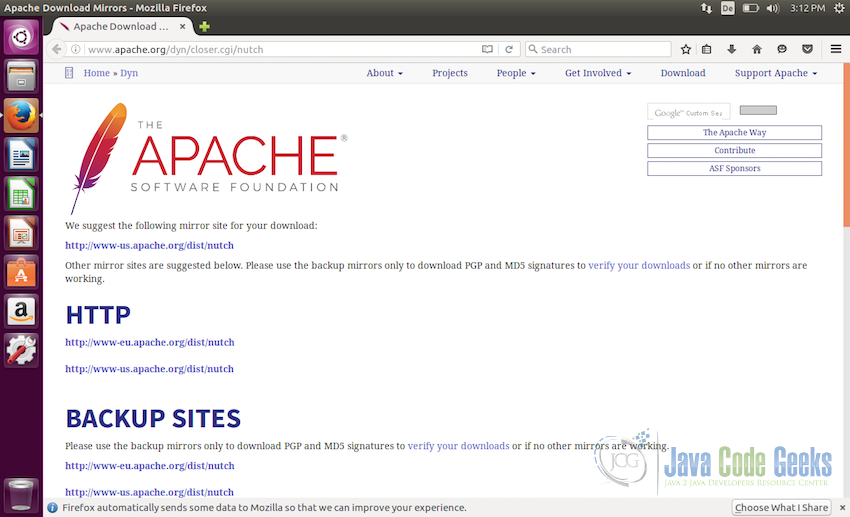Image resolution: width=850 pixels, height=517 pixels.
Task: Open the Trash in the dock
Action: 21,494
